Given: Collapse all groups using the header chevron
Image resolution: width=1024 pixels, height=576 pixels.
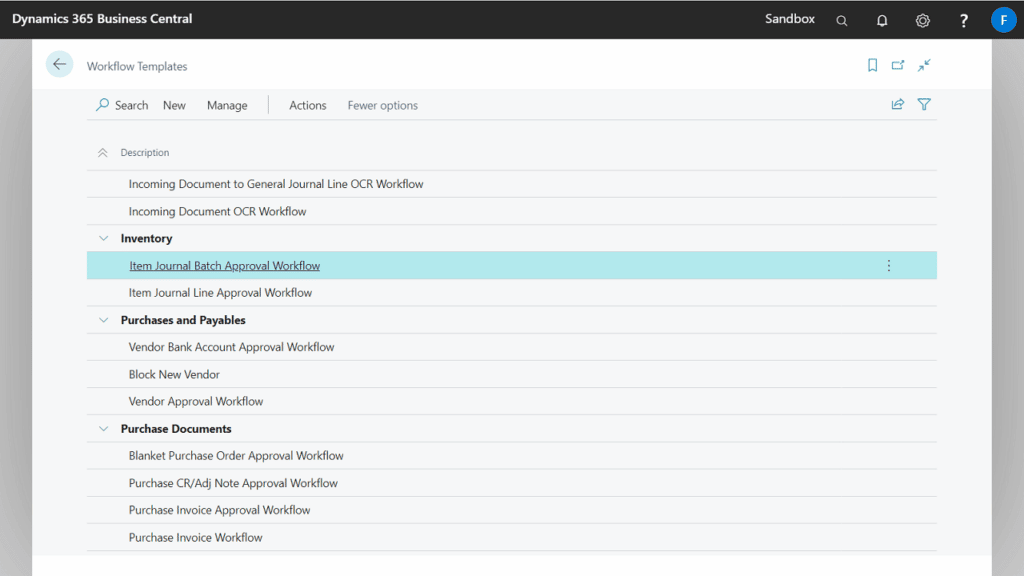Looking at the screenshot, I should (102, 153).
